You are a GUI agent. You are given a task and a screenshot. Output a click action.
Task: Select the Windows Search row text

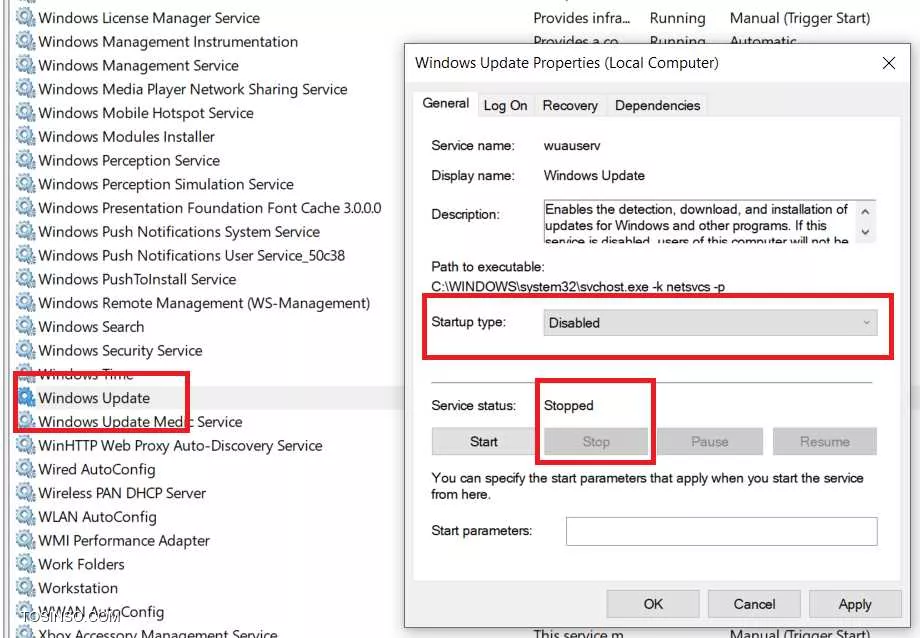click(x=91, y=327)
